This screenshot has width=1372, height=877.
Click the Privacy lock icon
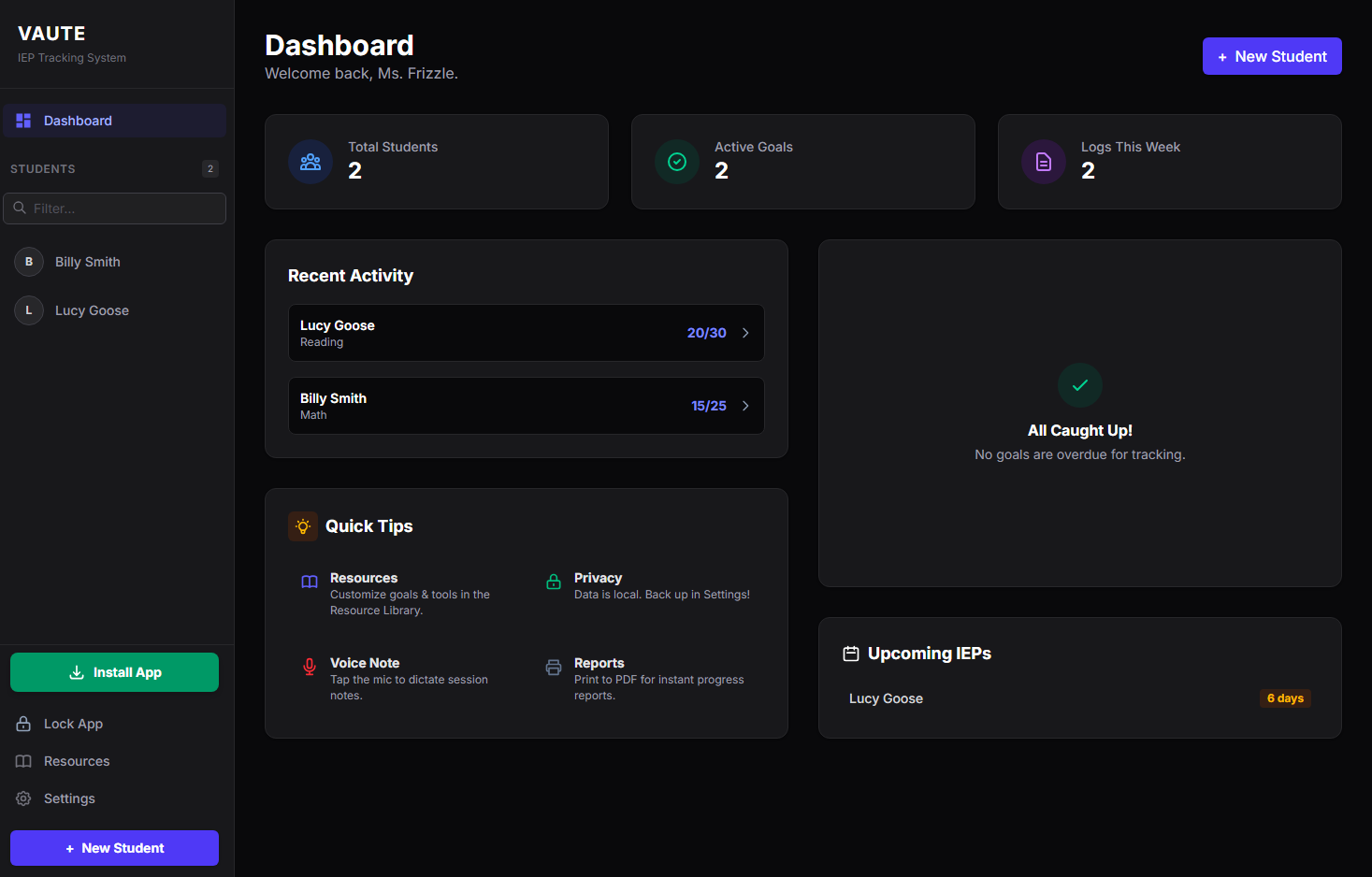552,582
